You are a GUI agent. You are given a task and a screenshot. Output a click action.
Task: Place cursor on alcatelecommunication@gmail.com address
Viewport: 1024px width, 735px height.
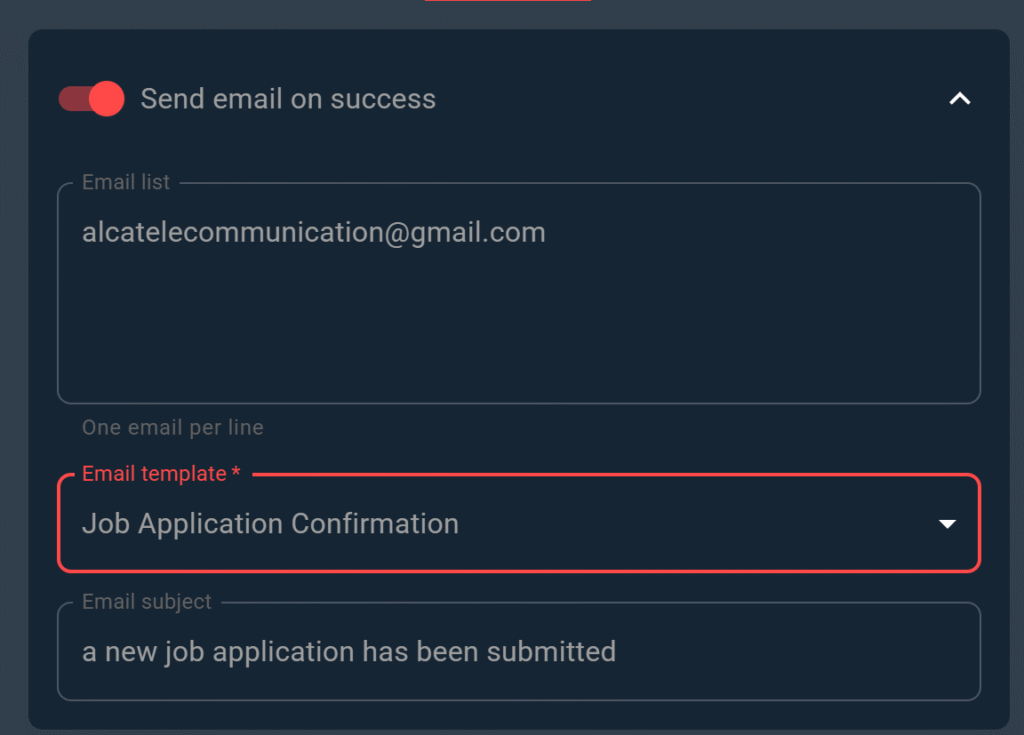pos(313,233)
